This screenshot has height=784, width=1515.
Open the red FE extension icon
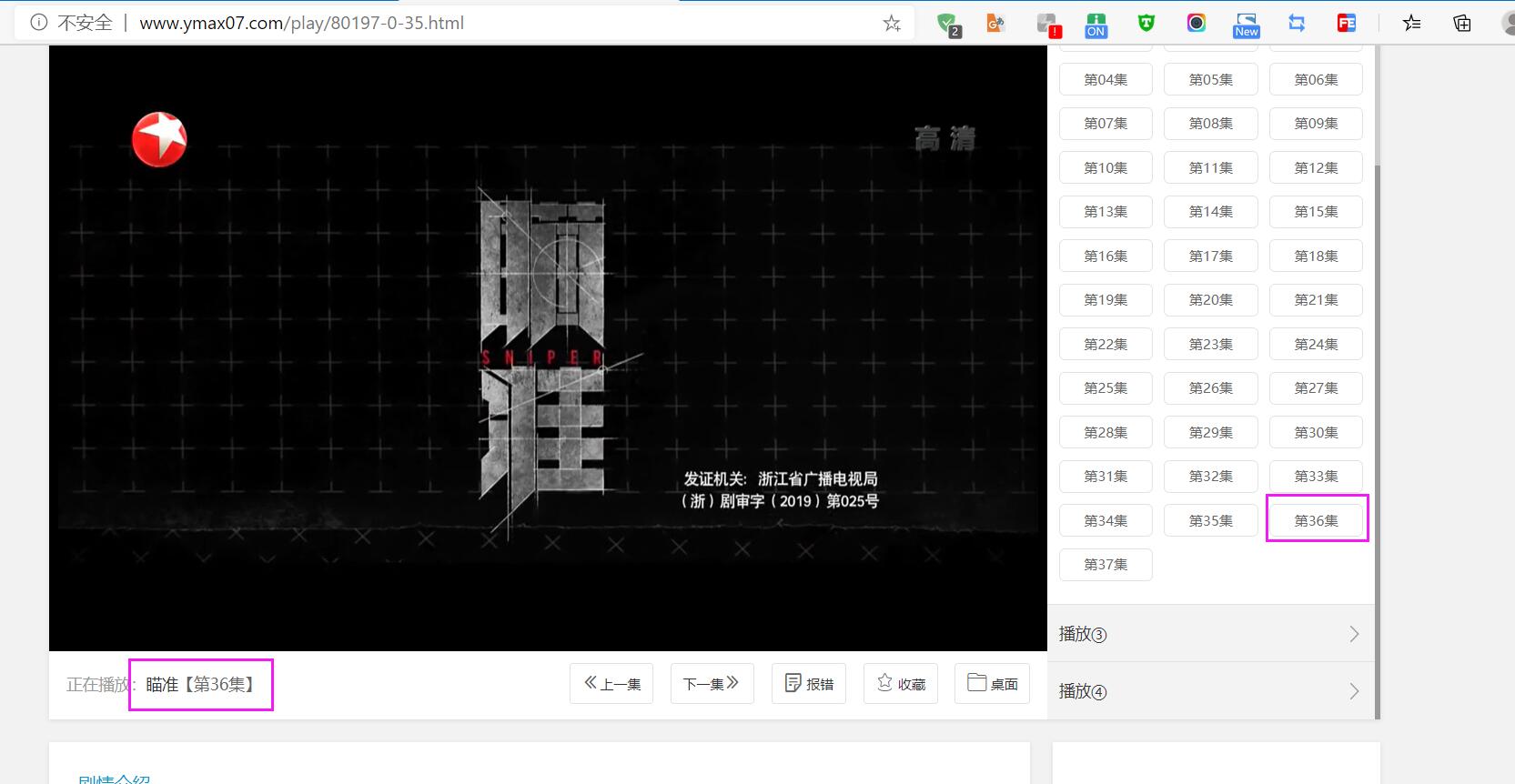[1347, 24]
